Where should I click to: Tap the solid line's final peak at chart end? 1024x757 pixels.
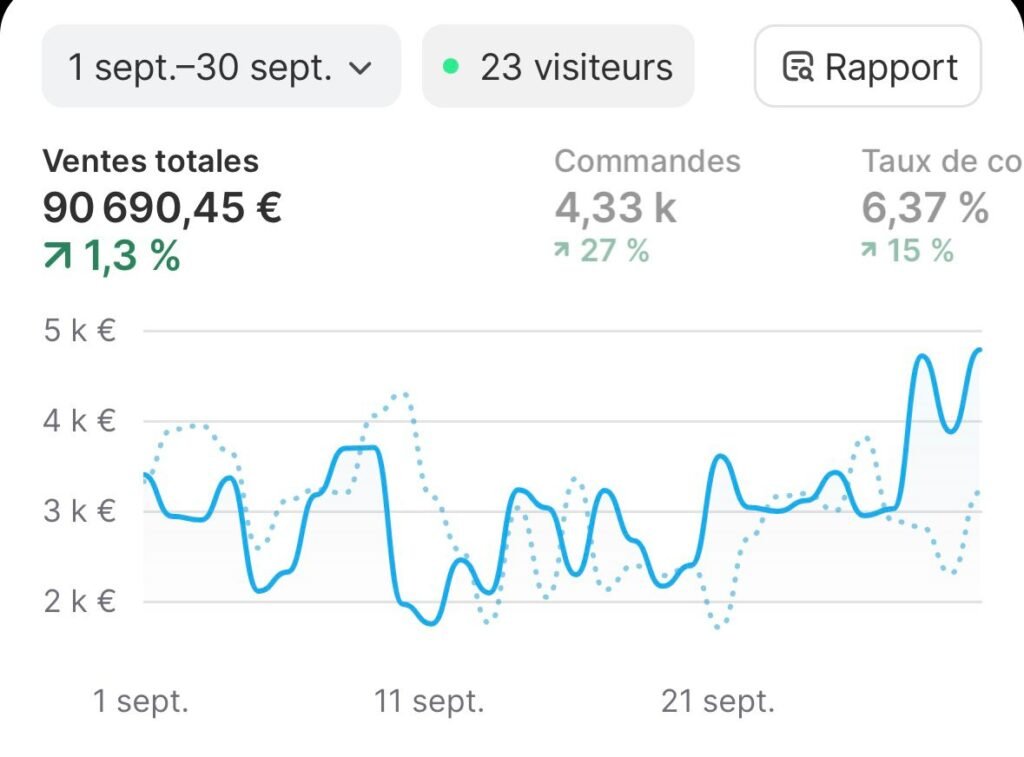coord(978,350)
